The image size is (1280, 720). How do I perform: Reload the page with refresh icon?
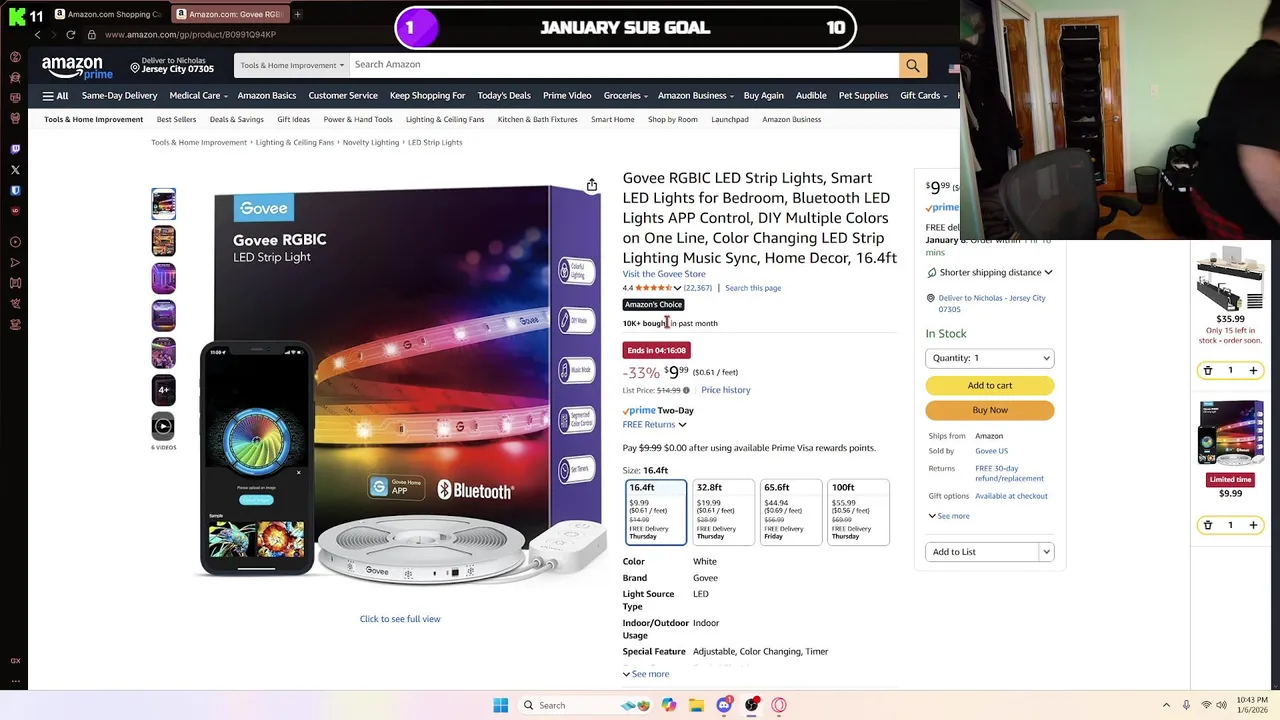click(x=70, y=34)
